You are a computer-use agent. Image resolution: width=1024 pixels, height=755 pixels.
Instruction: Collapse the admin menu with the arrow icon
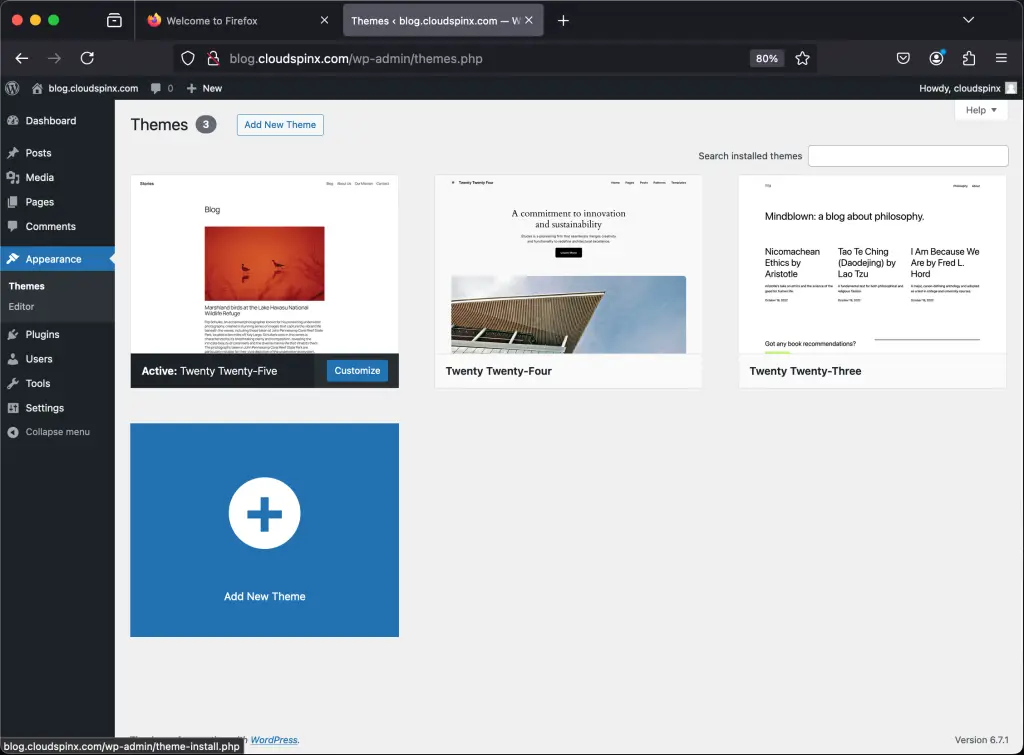pyautogui.click(x=15, y=432)
